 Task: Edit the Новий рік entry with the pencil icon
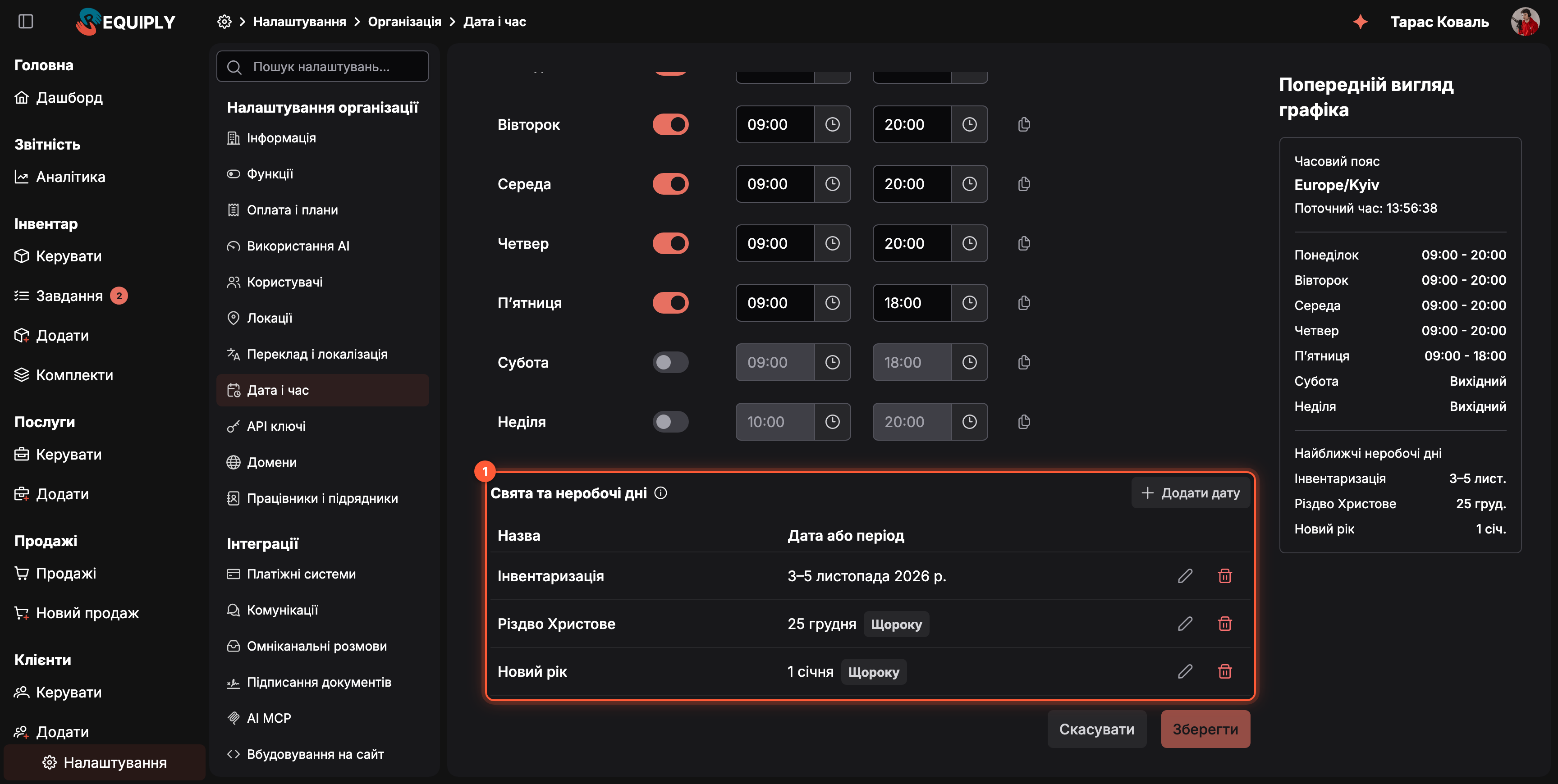point(1185,671)
